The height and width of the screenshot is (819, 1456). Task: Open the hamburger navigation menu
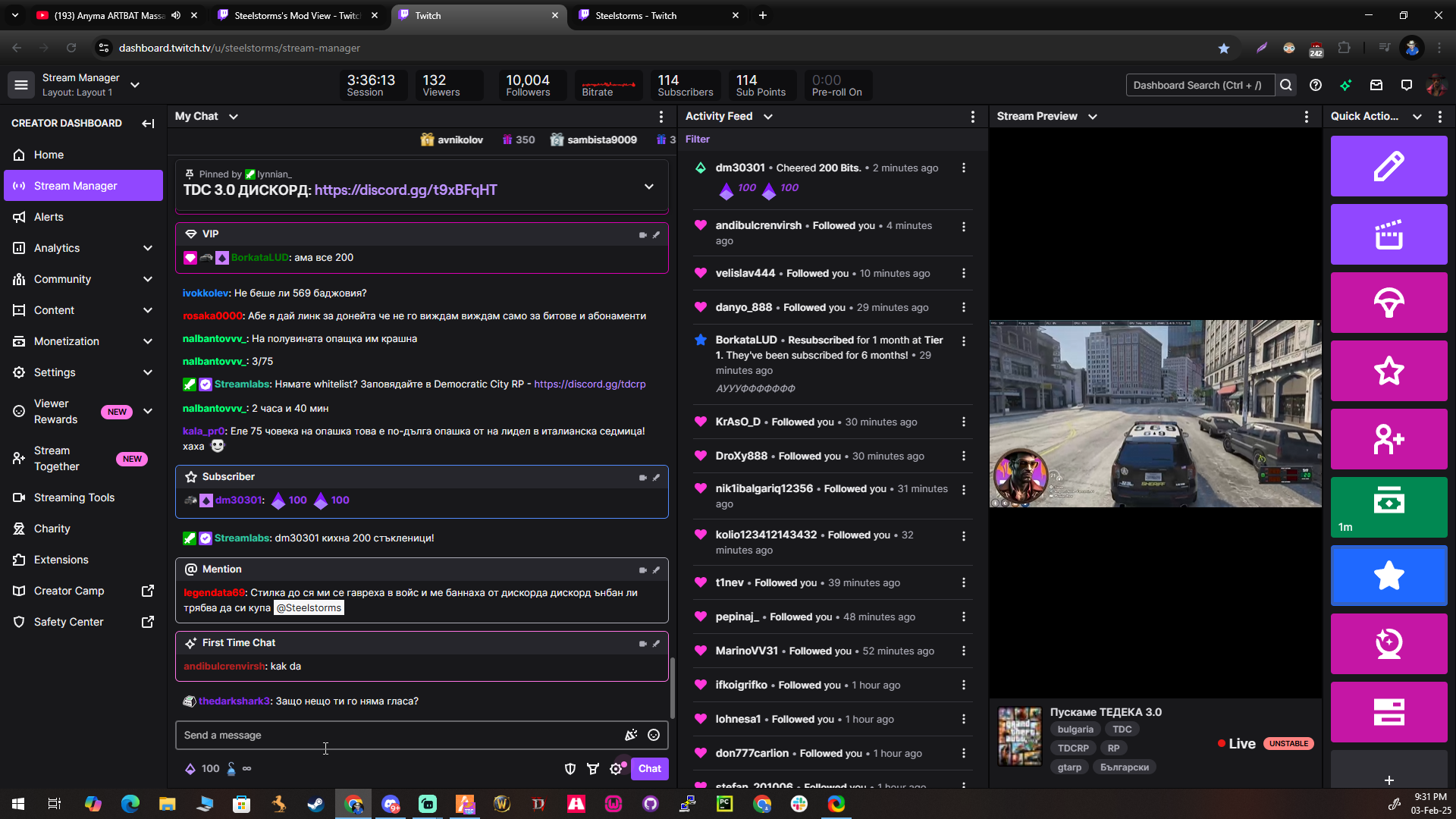click(x=21, y=85)
